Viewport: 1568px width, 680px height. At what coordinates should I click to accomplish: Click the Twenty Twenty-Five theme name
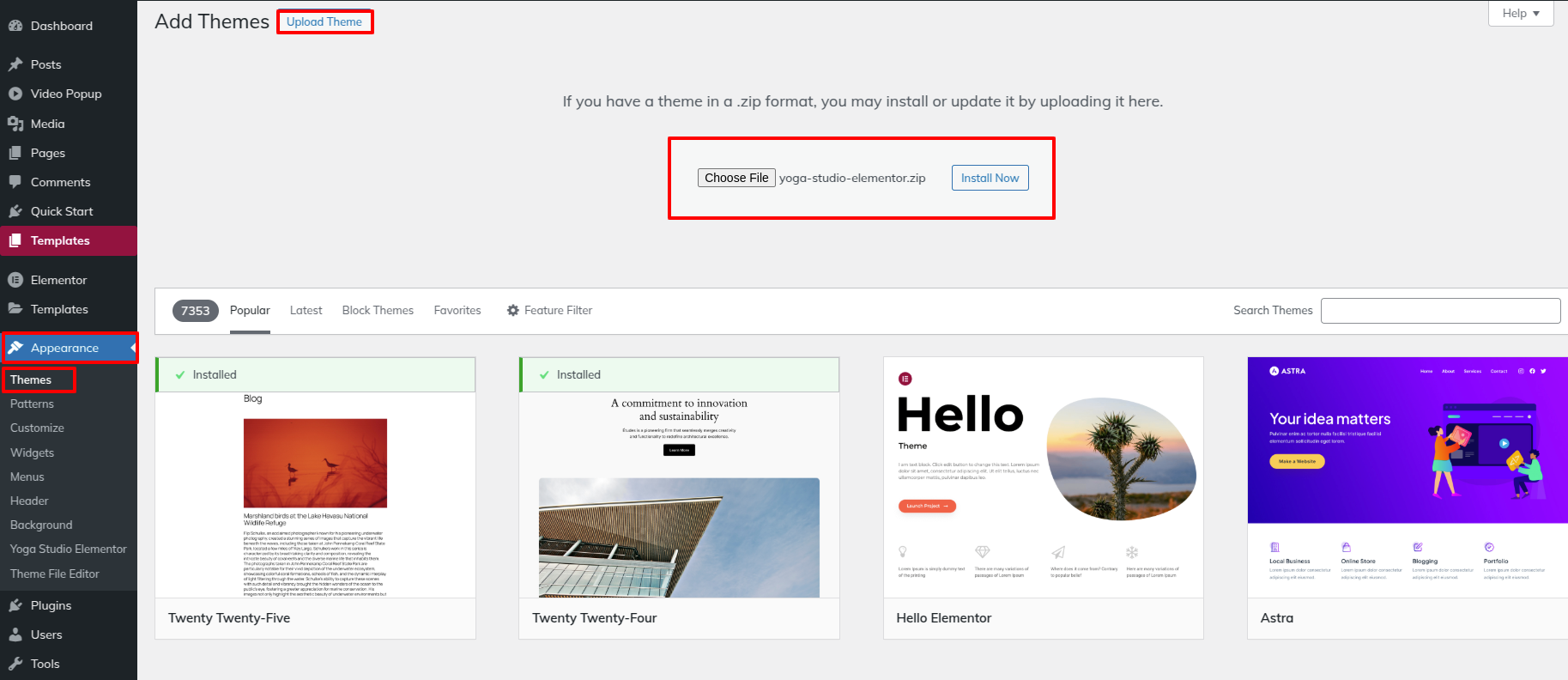pyautogui.click(x=229, y=618)
